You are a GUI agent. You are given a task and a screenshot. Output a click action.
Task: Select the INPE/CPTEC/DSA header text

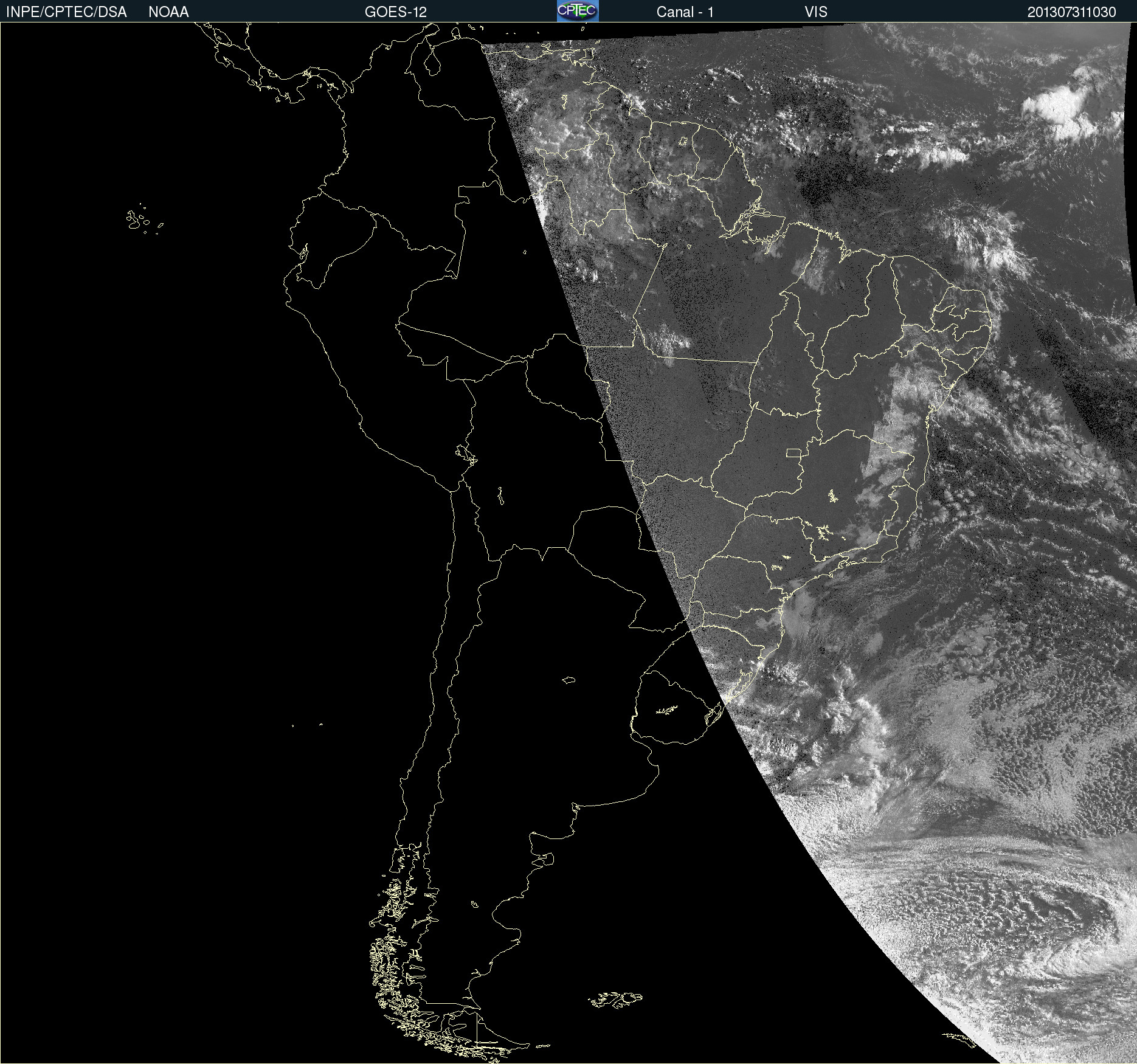click(x=66, y=12)
